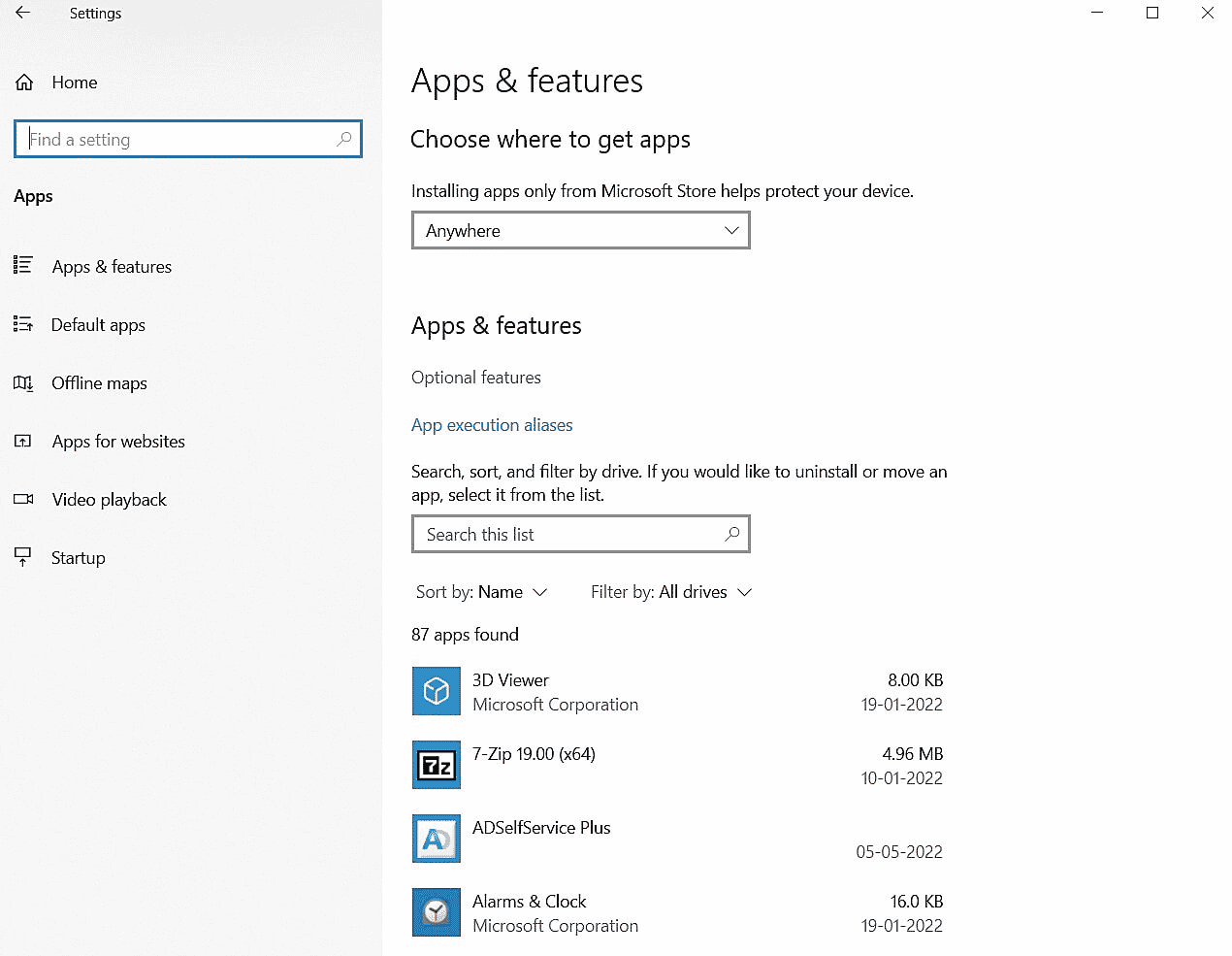Open the Optional features link
This screenshot has height=956, width=1232.
(476, 378)
